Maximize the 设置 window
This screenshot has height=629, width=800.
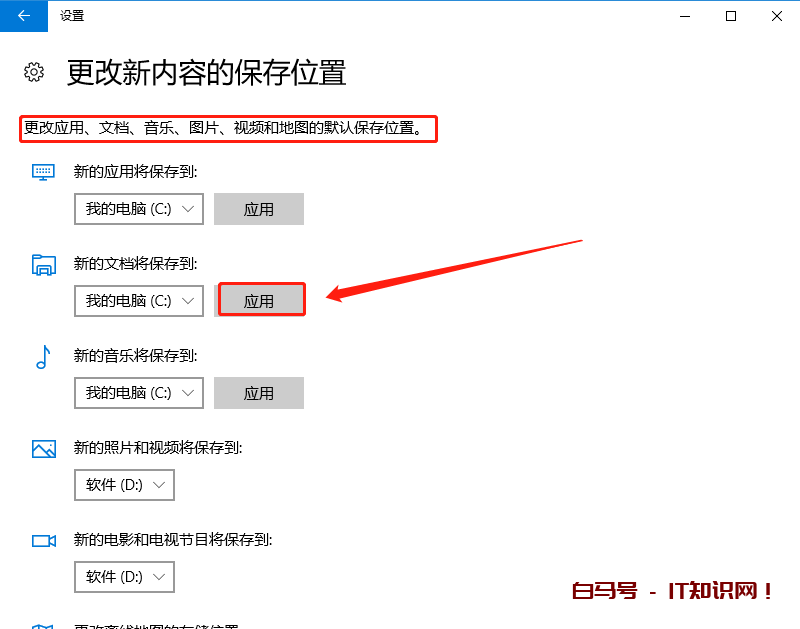pos(731,15)
